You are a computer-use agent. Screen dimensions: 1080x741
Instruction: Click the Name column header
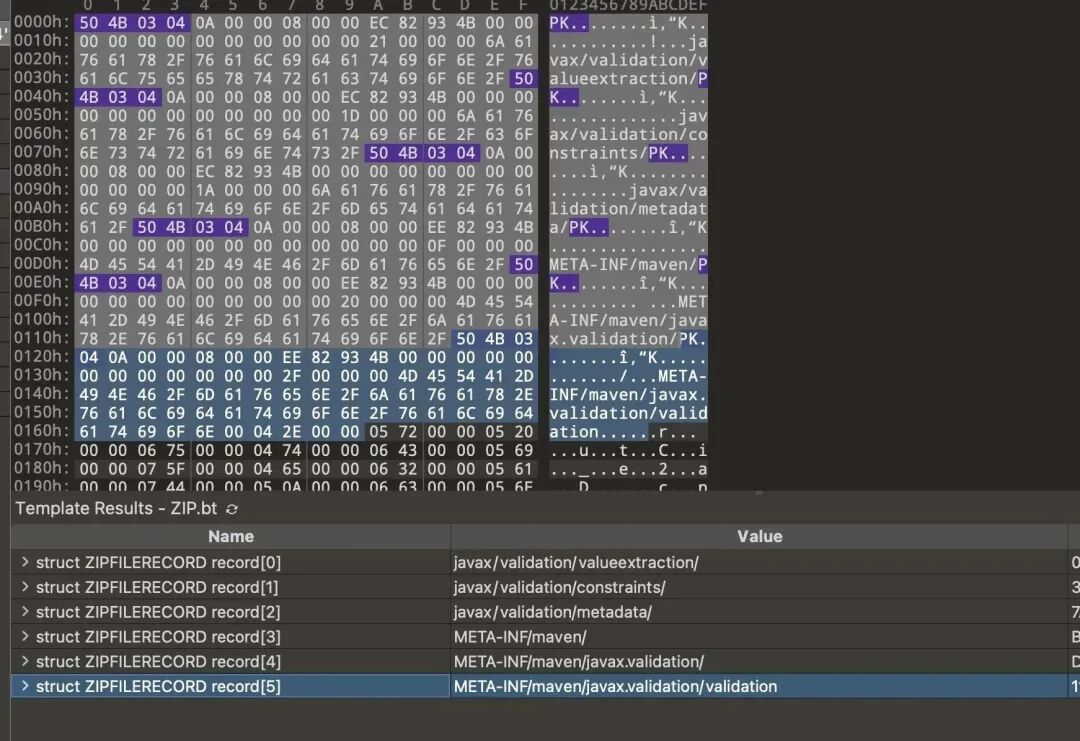[231, 536]
